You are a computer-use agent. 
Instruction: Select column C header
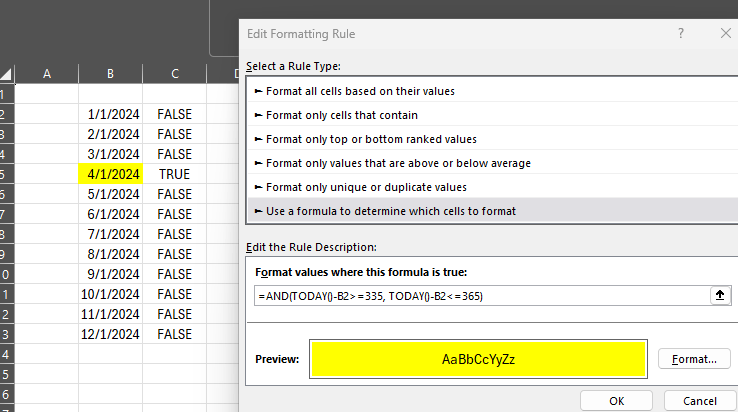175,74
